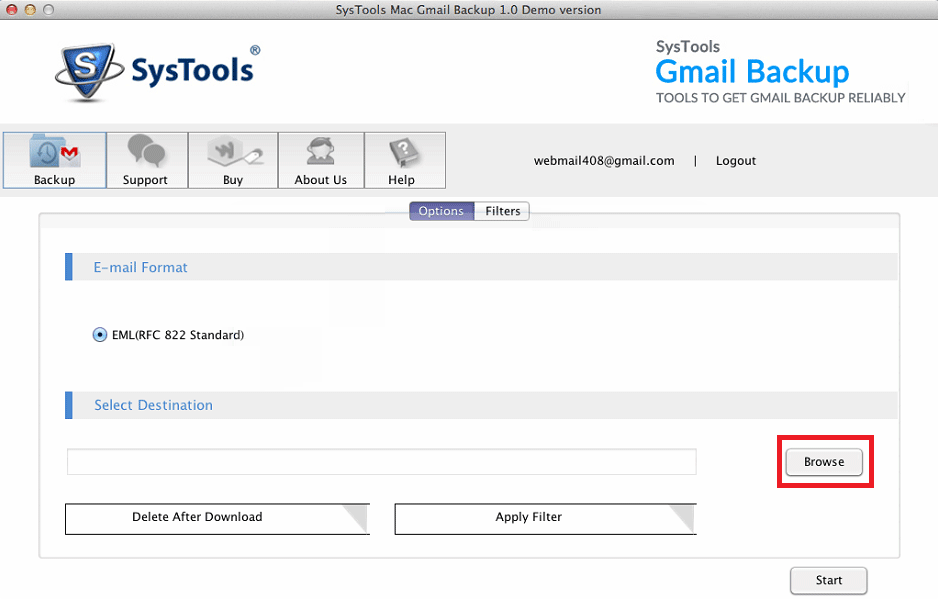Viewport: 938px width, 599px height.
Task: Open the Backup toolbar section
Action: (54, 160)
